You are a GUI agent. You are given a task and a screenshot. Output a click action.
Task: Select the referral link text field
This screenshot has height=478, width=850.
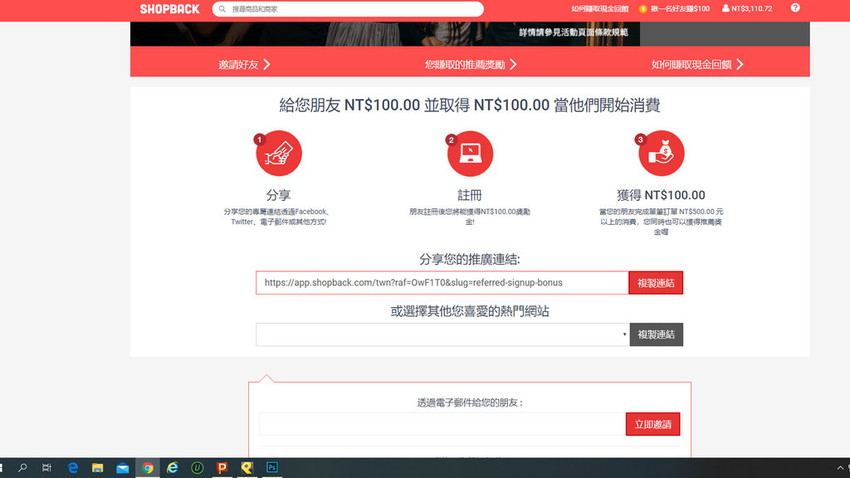pos(441,283)
